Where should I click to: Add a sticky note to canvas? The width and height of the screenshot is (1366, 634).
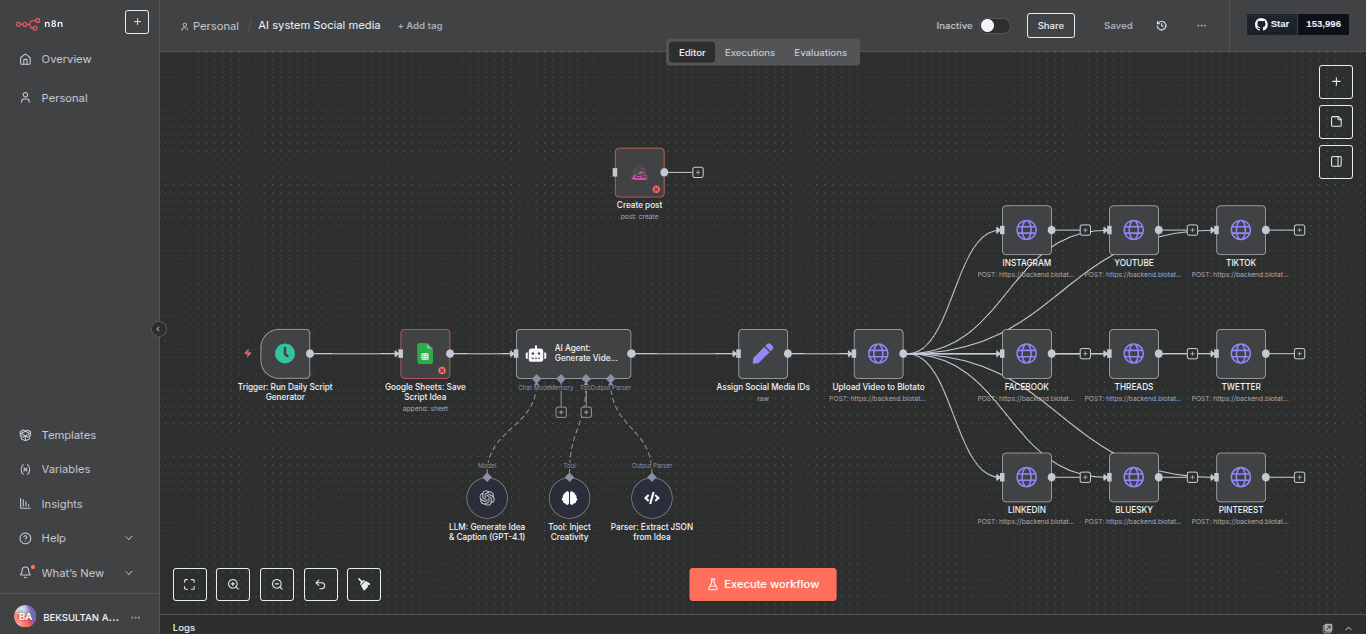[1336, 122]
